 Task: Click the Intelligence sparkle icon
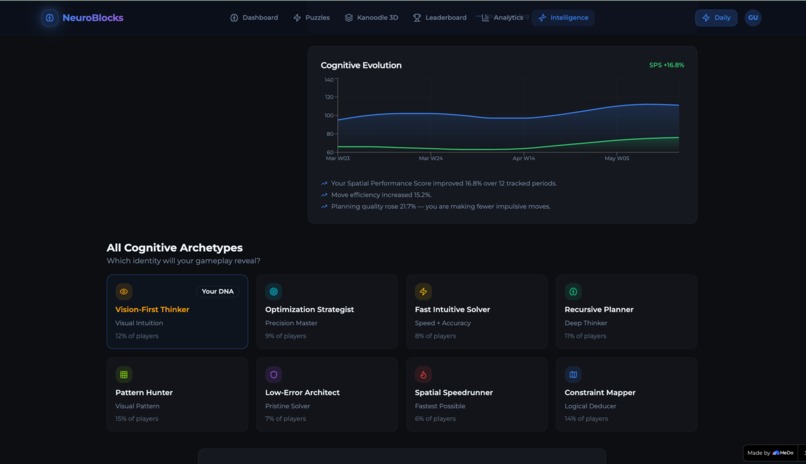point(542,18)
